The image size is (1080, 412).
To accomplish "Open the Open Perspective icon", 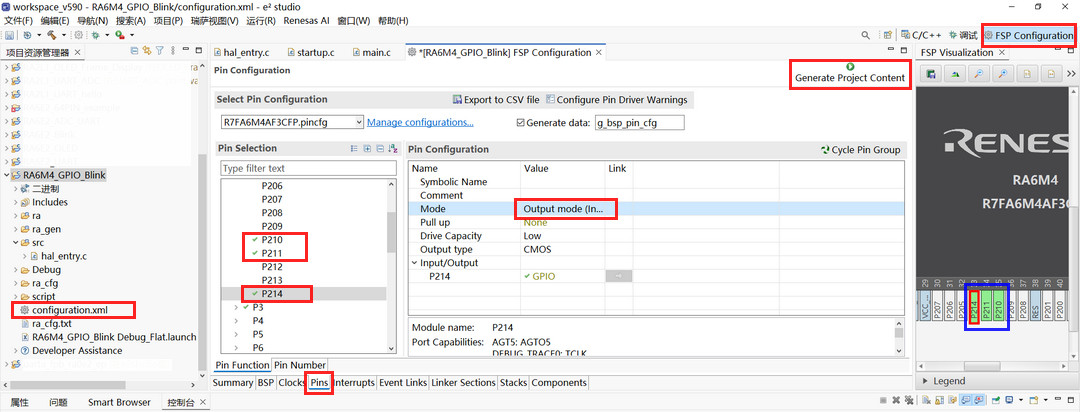I will [888, 34].
